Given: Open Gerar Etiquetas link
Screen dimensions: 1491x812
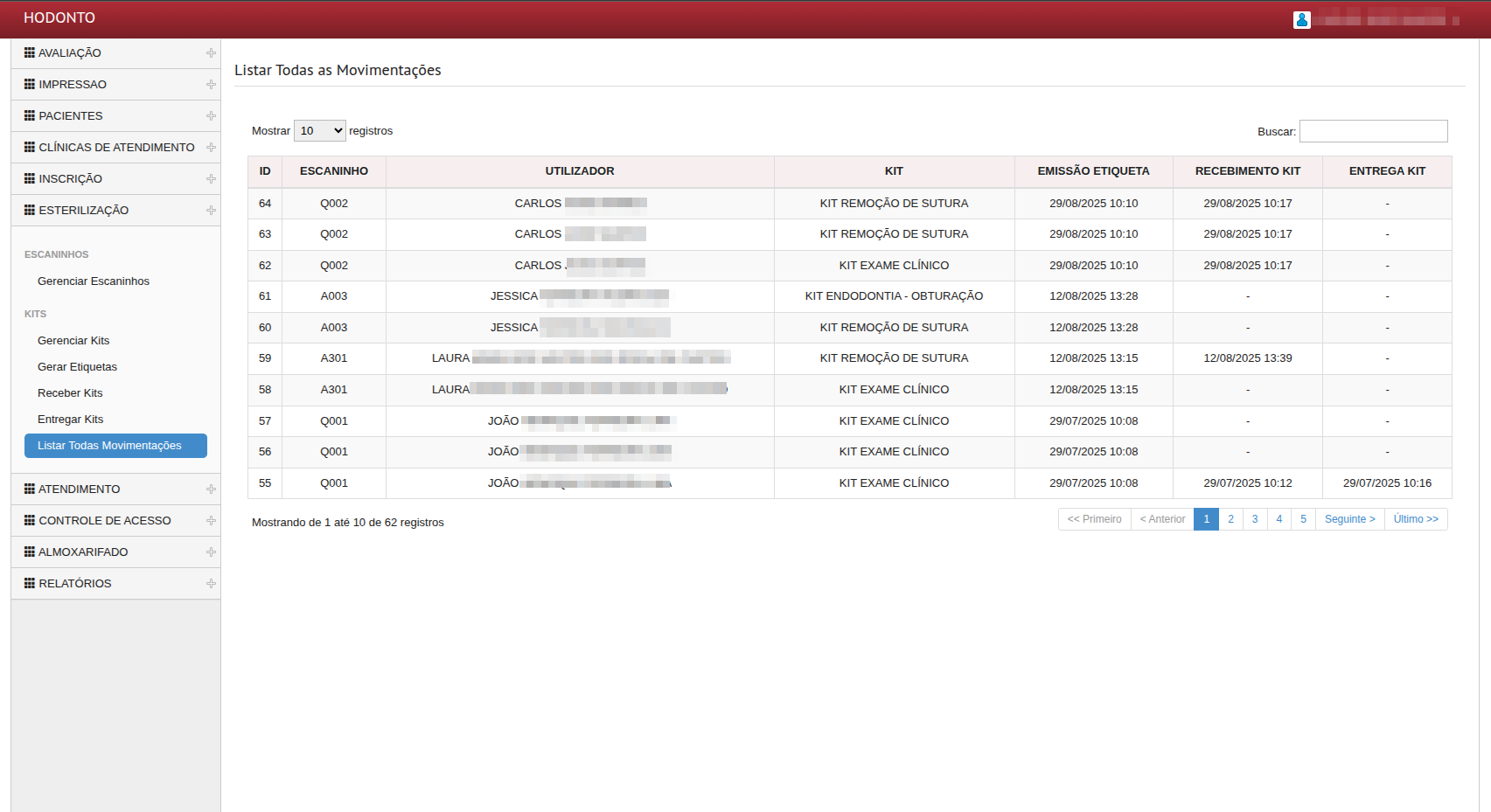Looking at the screenshot, I should 77,367.
